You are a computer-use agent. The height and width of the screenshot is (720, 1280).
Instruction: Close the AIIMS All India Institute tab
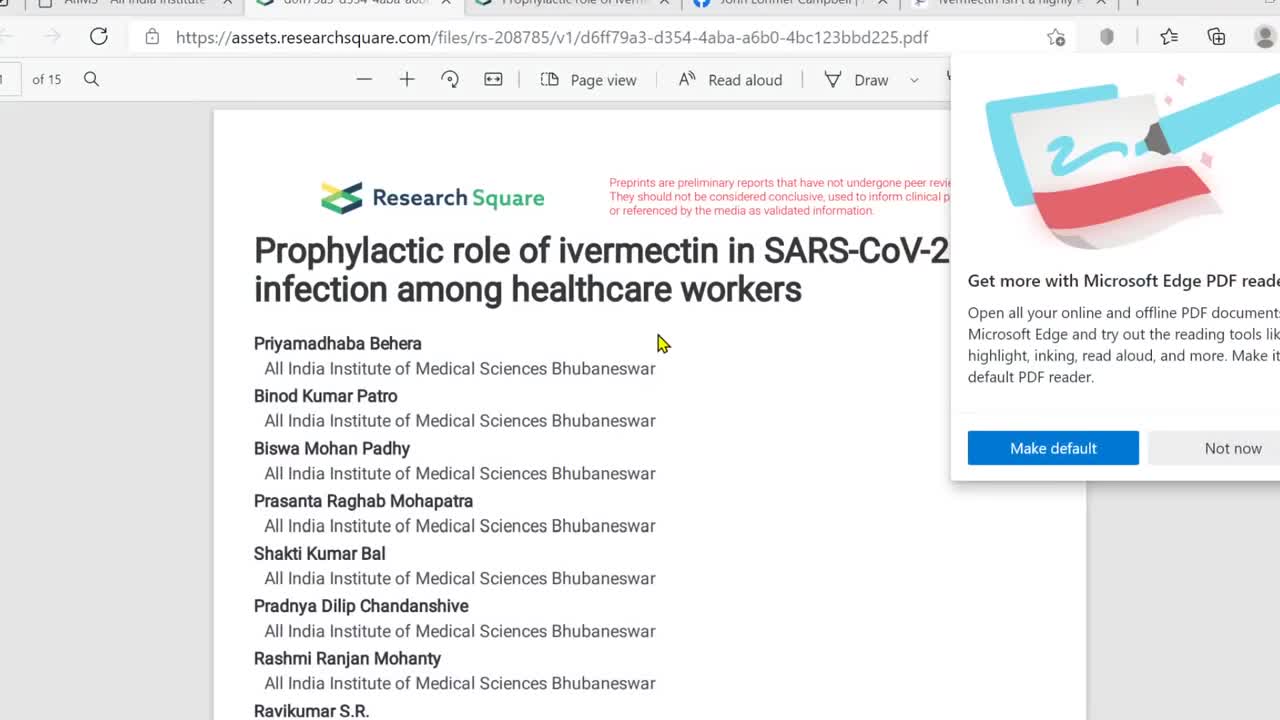point(228,3)
